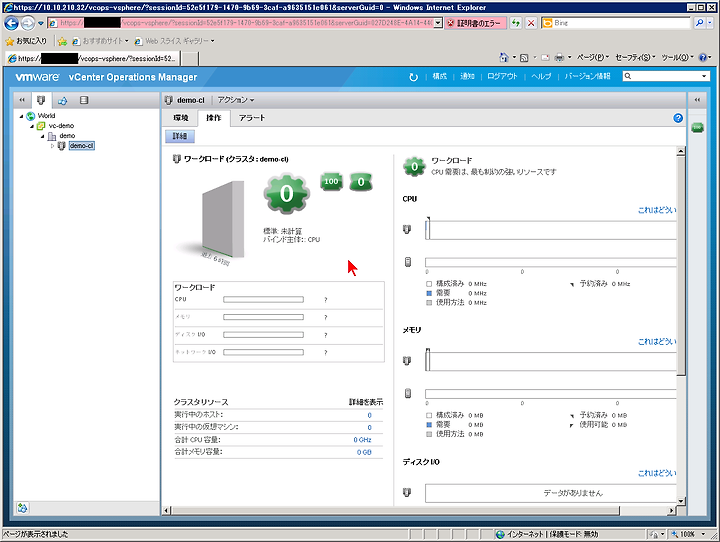720x542 pixels.
Task: Open the ツール(O) menu
Action: (677, 57)
